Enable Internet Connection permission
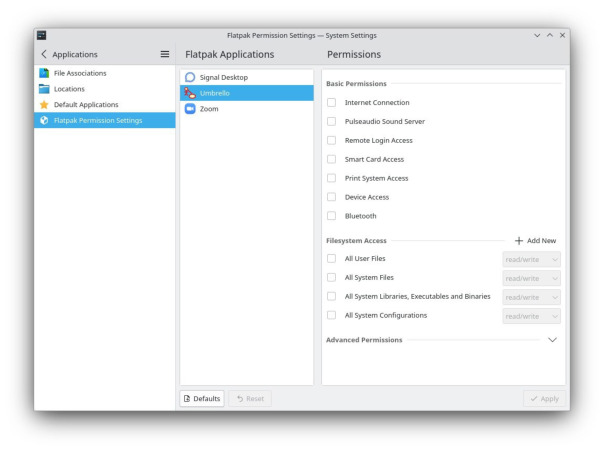 click(331, 102)
